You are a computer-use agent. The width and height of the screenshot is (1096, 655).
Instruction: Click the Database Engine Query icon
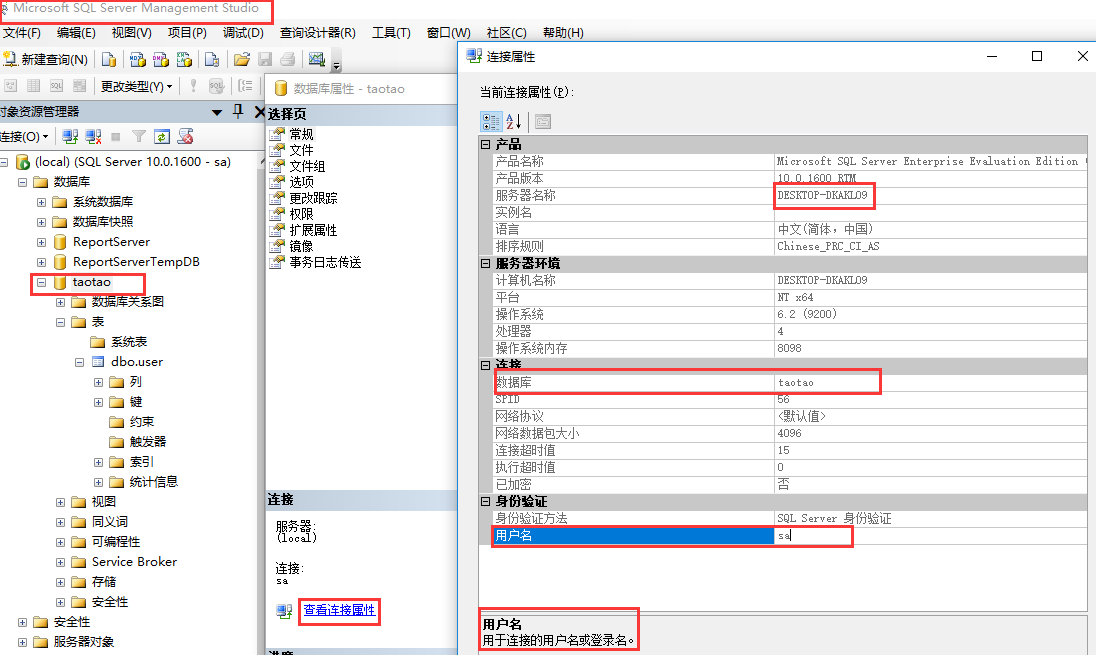[109, 59]
